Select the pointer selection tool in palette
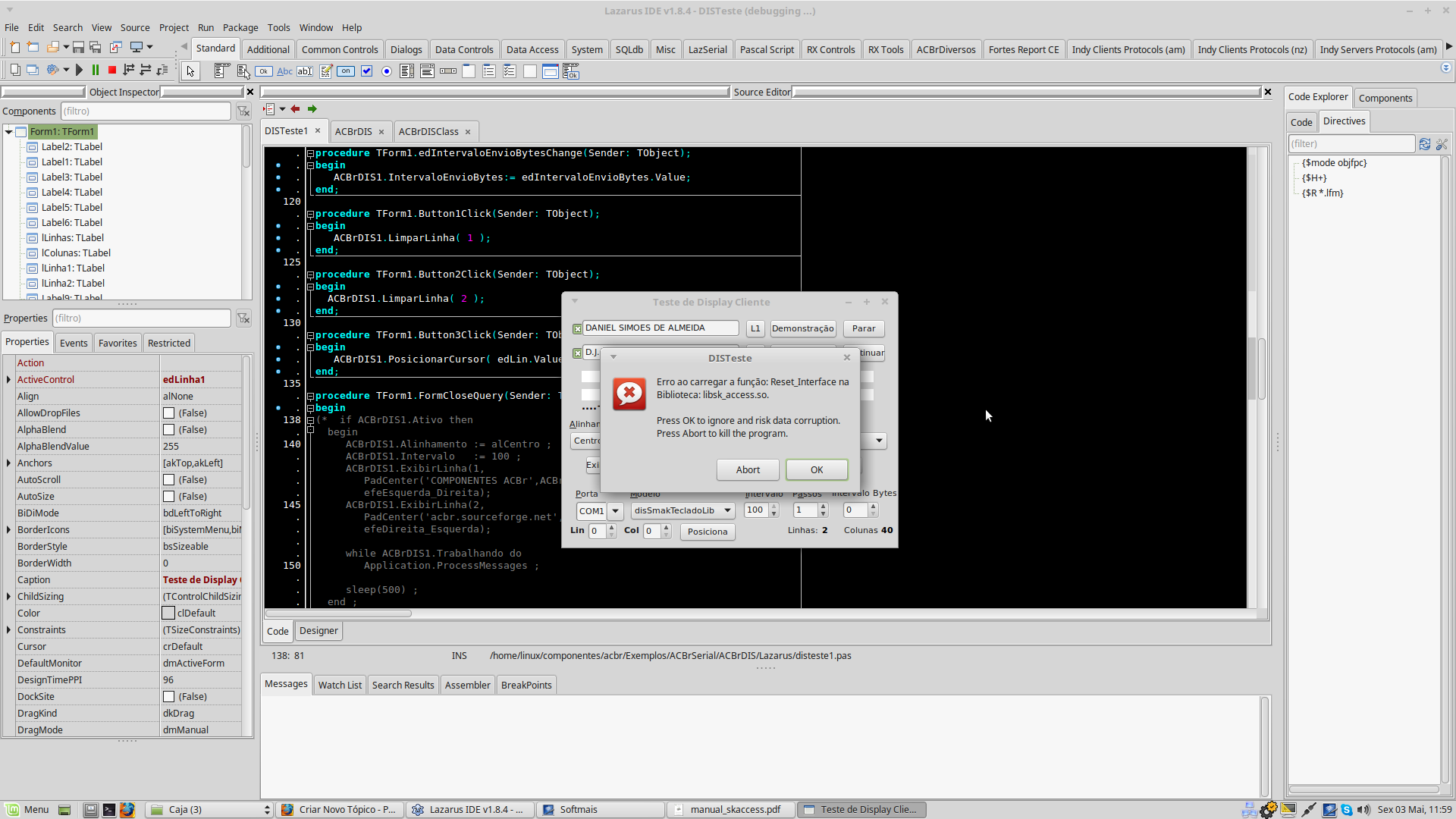This screenshot has width=1456, height=819. pos(190,71)
